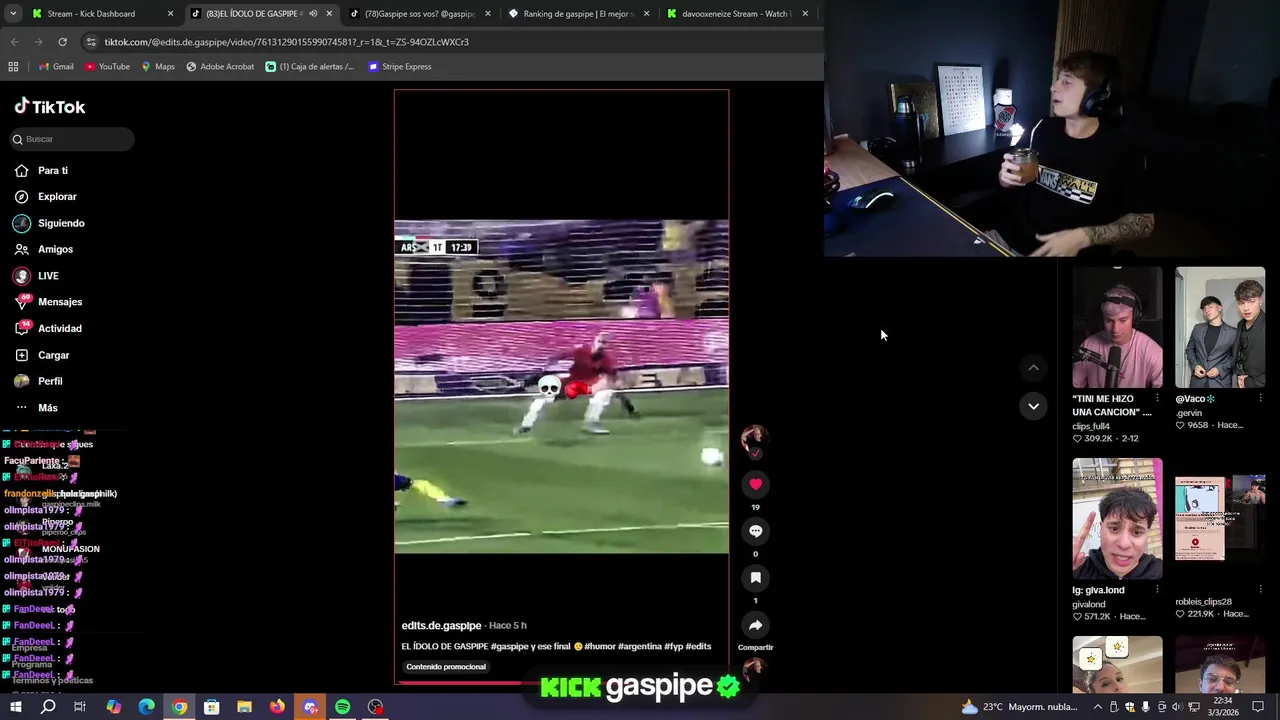Open the Caja de alertas bookmark

pos(310,67)
